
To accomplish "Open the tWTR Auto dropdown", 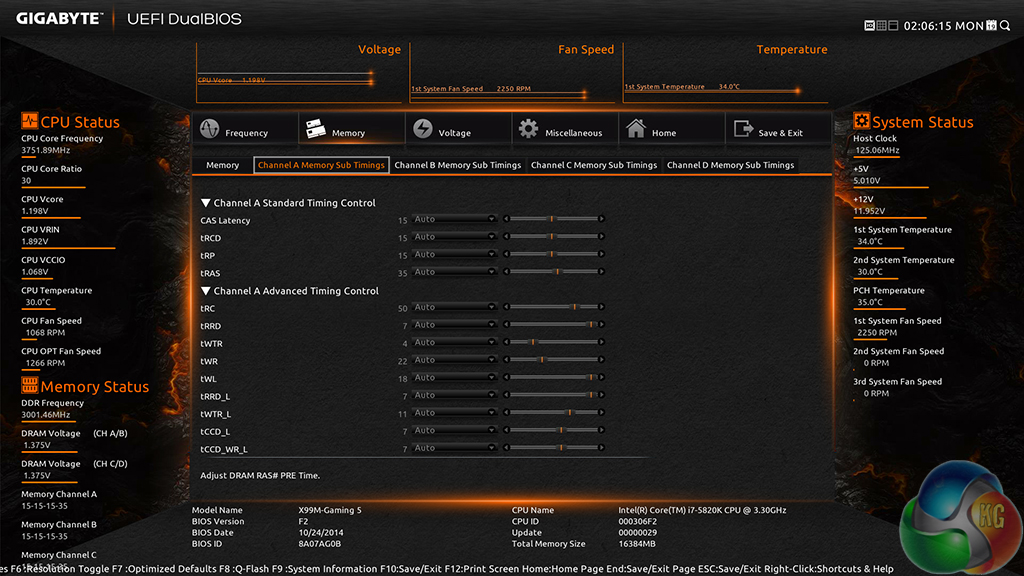I will coord(454,342).
